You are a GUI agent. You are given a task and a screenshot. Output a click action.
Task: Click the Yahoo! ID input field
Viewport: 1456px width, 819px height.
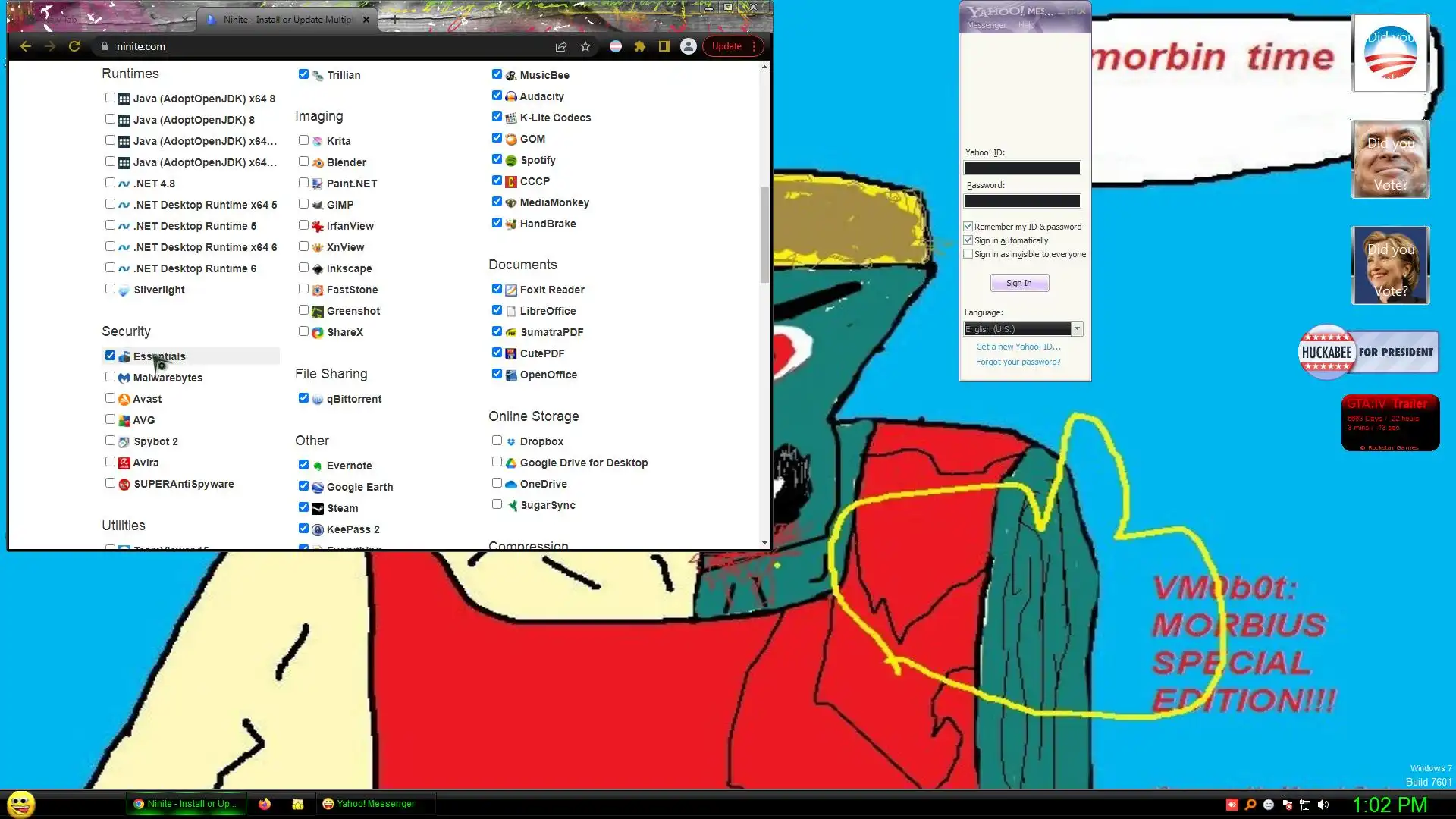(x=1021, y=168)
